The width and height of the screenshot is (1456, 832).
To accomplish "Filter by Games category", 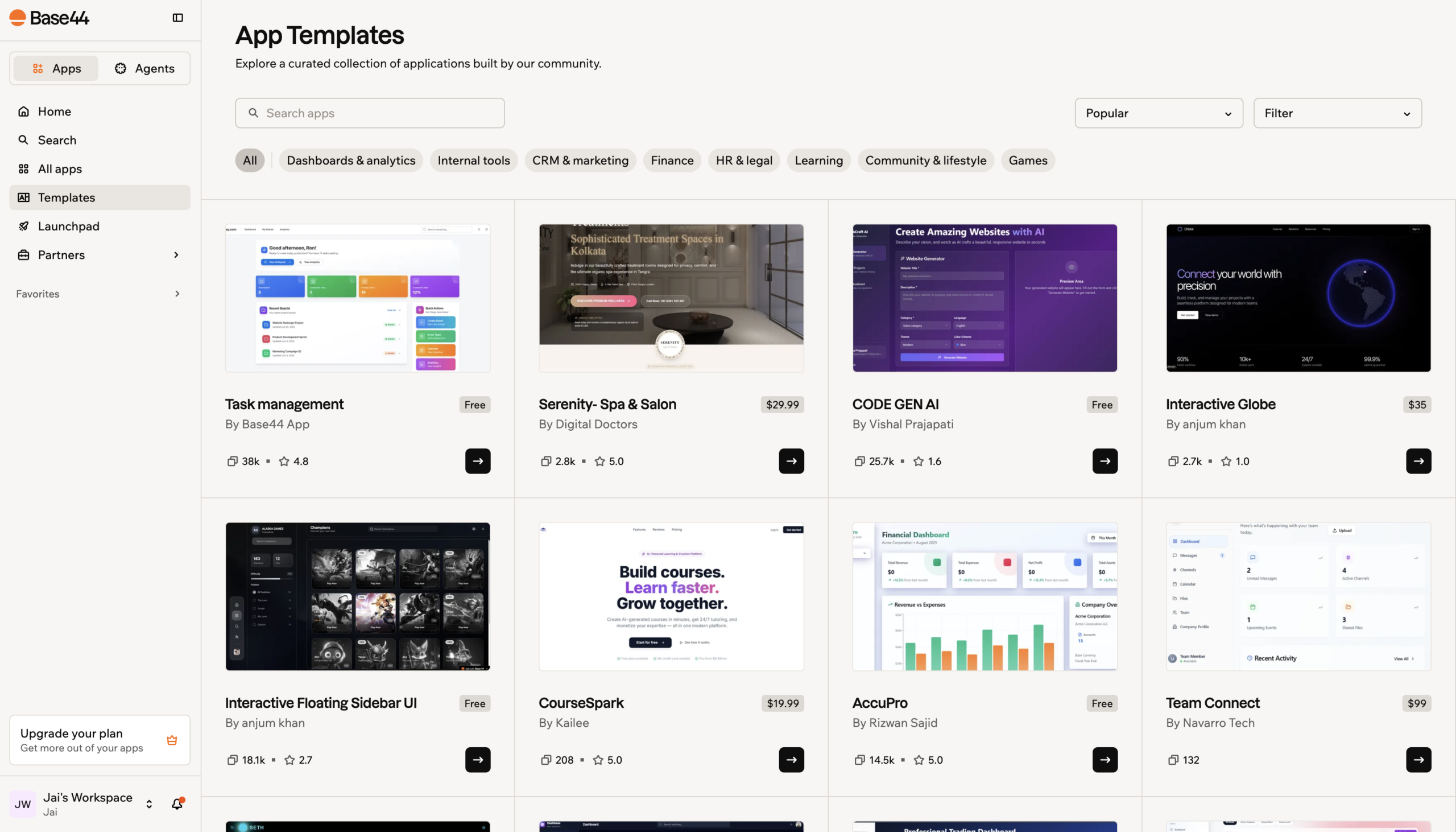I will point(1028,160).
